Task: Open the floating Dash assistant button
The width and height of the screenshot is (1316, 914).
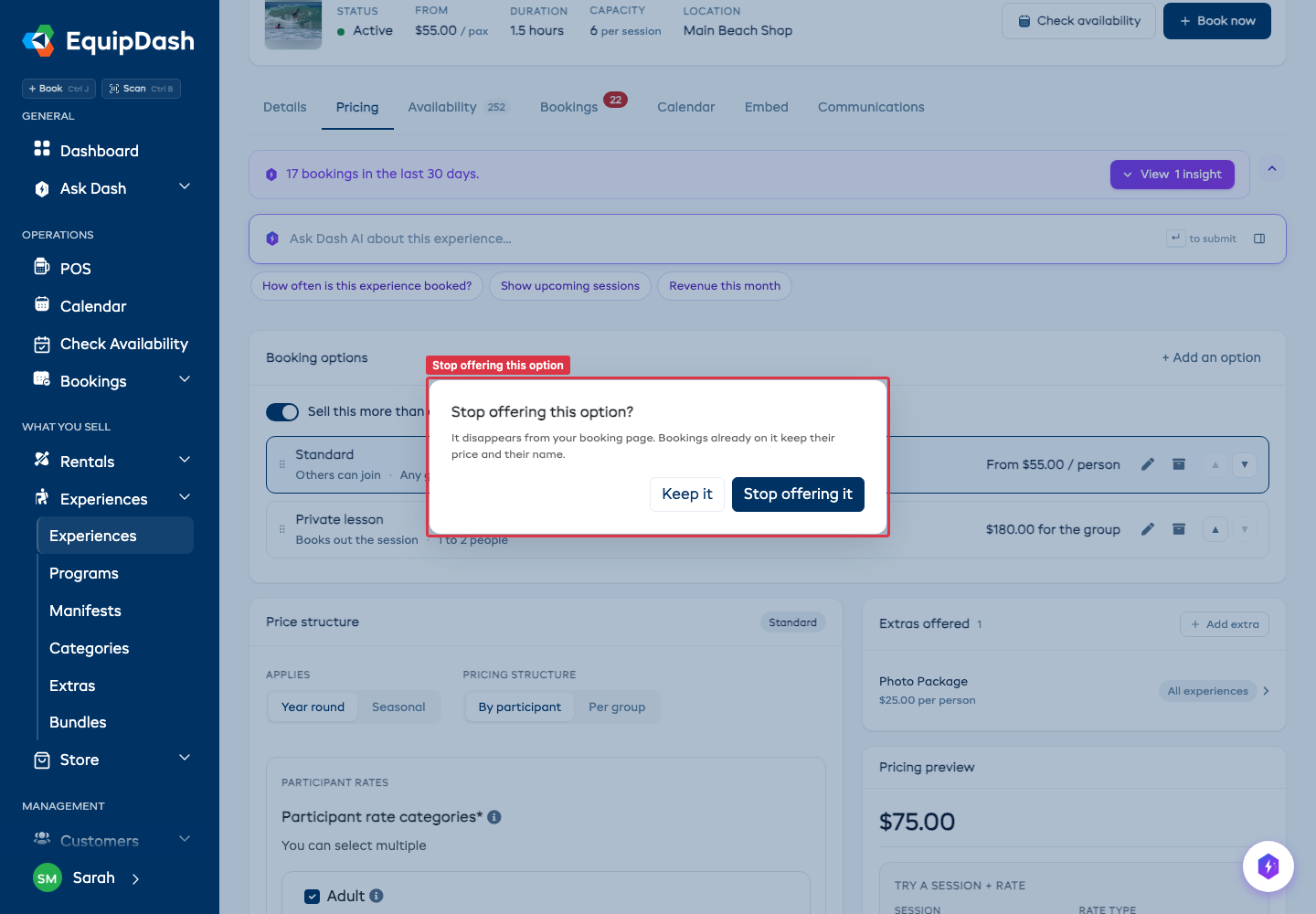Action: (1268, 866)
